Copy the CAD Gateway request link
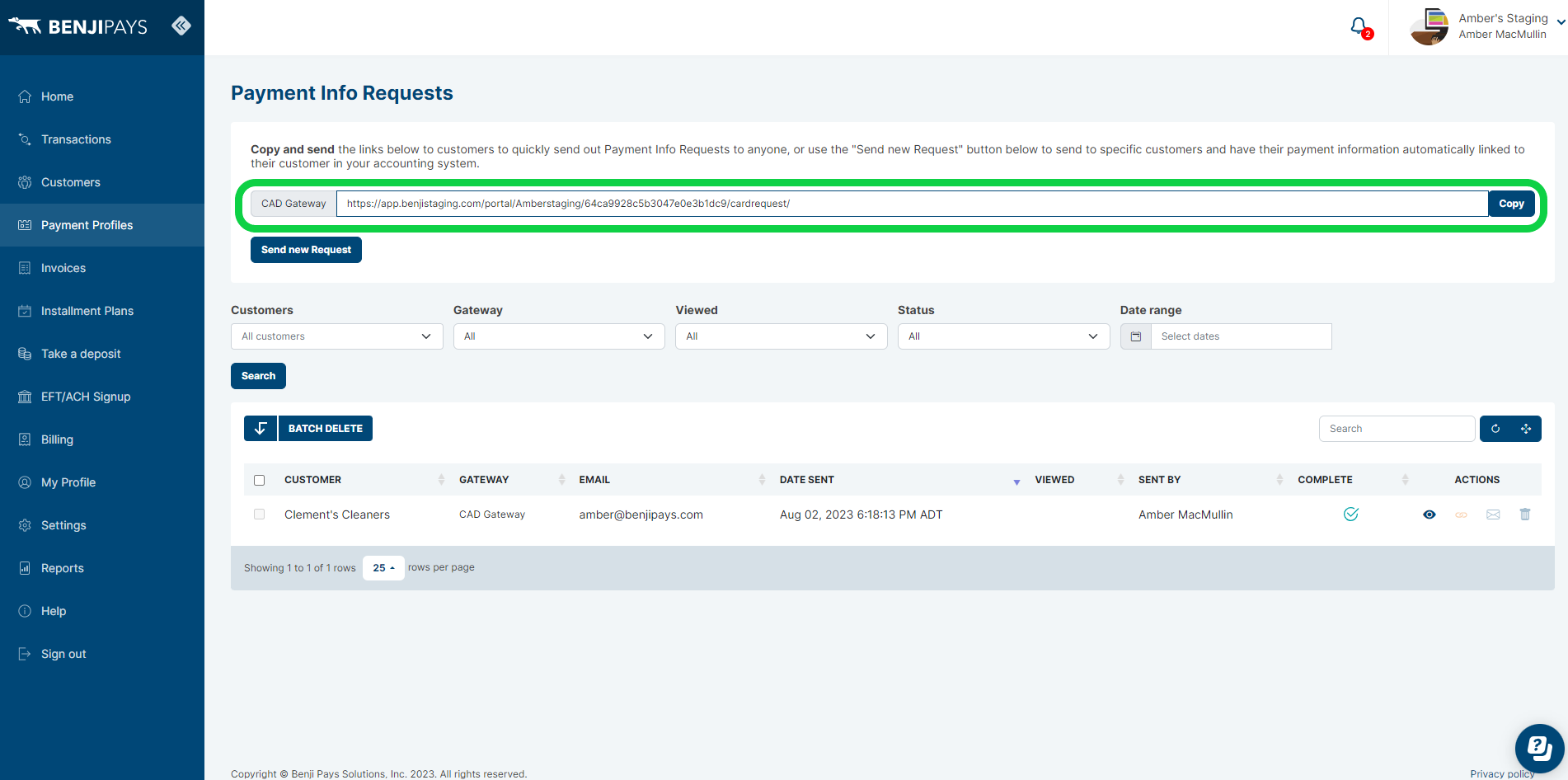1568x780 pixels. 1511,204
